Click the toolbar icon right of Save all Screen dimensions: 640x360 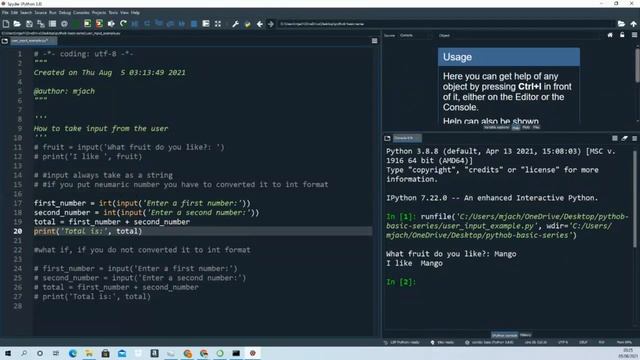point(52,24)
